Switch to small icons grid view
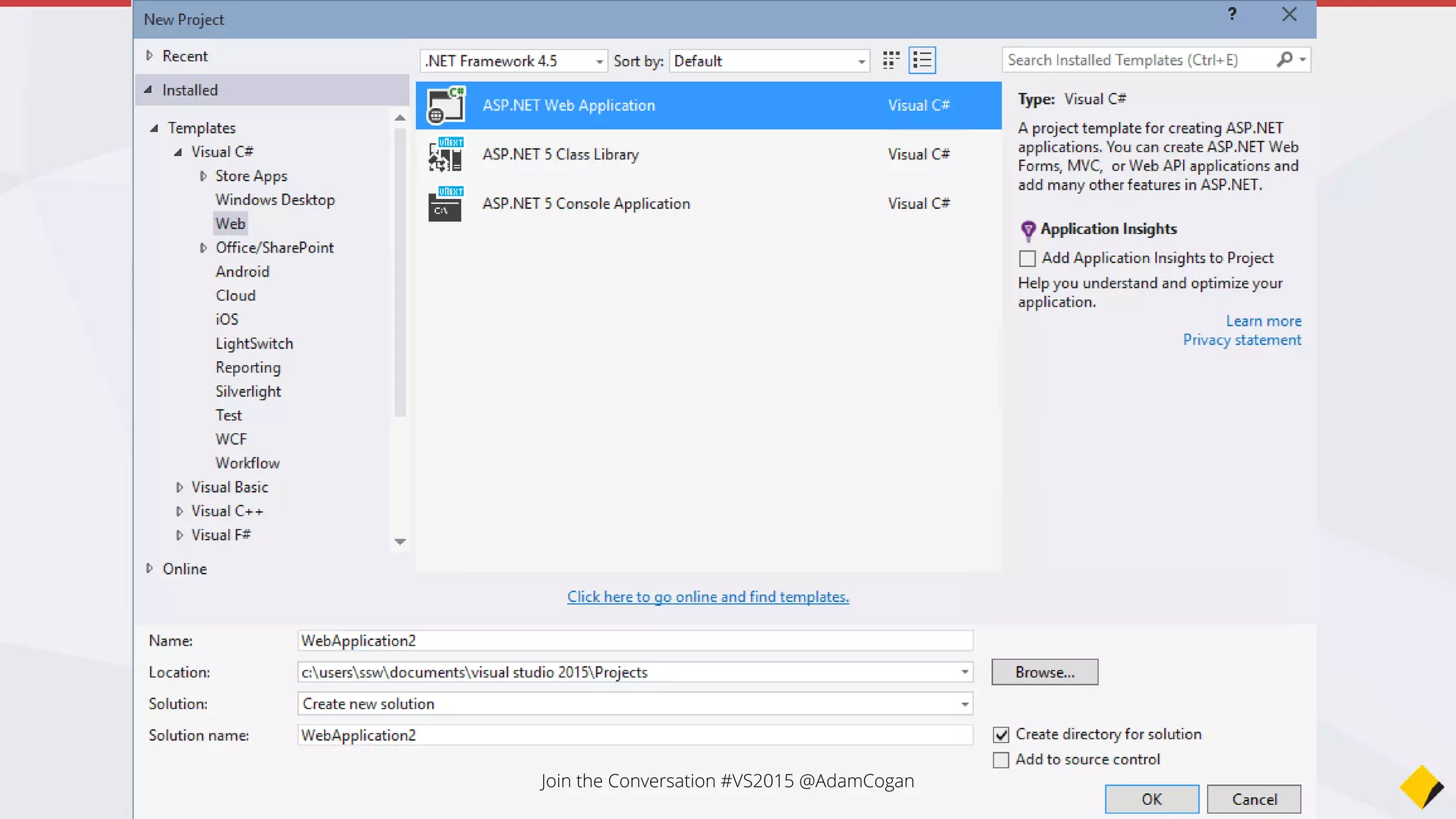The image size is (1456, 819). (x=890, y=60)
